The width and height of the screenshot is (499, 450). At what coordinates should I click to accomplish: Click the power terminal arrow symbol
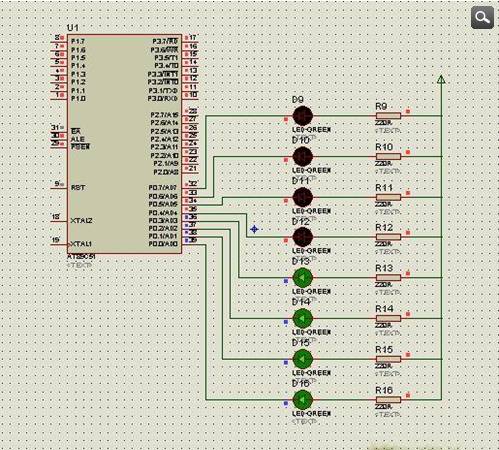(441, 79)
